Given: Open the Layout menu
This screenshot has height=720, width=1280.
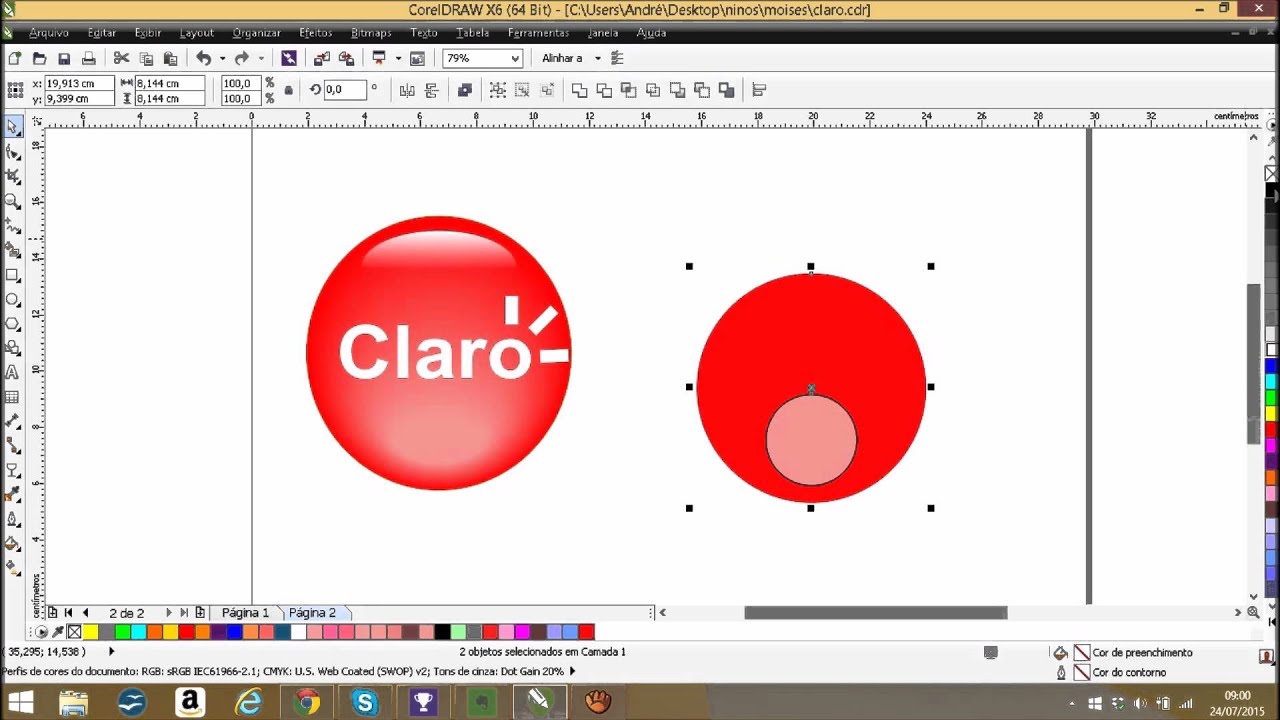Looking at the screenshot, I should coord(197,33).
